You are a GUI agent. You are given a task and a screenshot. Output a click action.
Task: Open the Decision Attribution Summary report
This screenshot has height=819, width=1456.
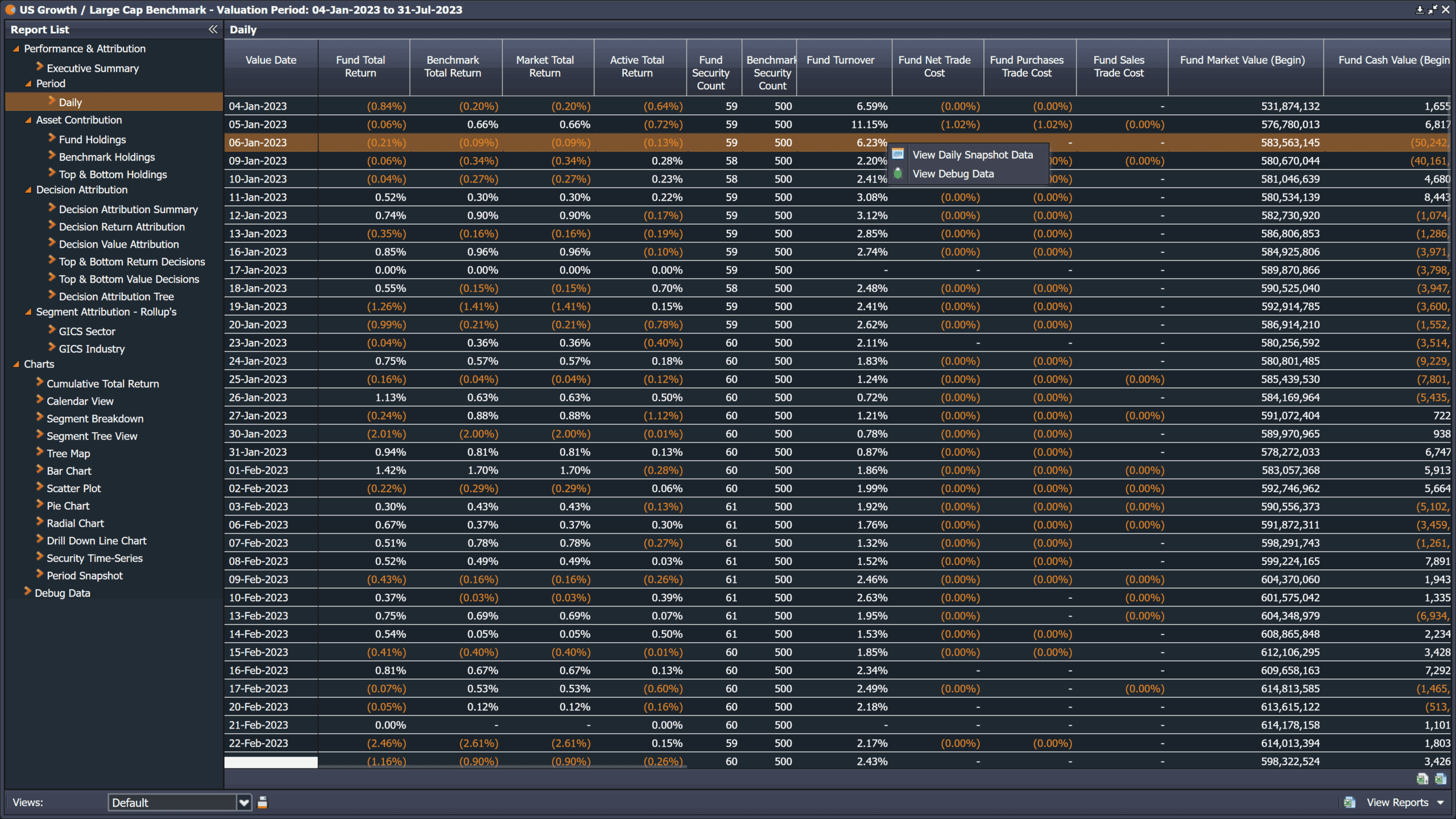(128, 209)
